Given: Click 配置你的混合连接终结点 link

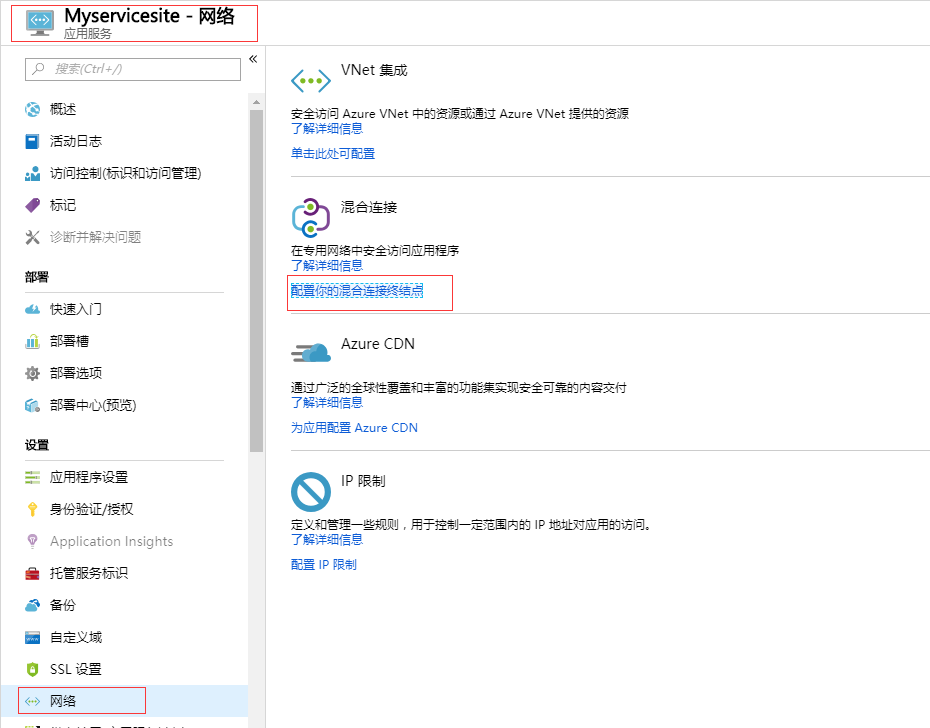Looking at the screenshot, I should (x=357, y=291).
